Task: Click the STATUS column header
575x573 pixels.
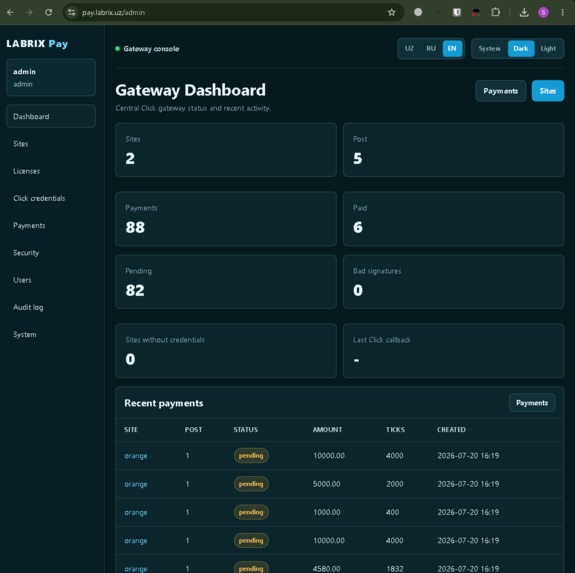Action: 246,430
